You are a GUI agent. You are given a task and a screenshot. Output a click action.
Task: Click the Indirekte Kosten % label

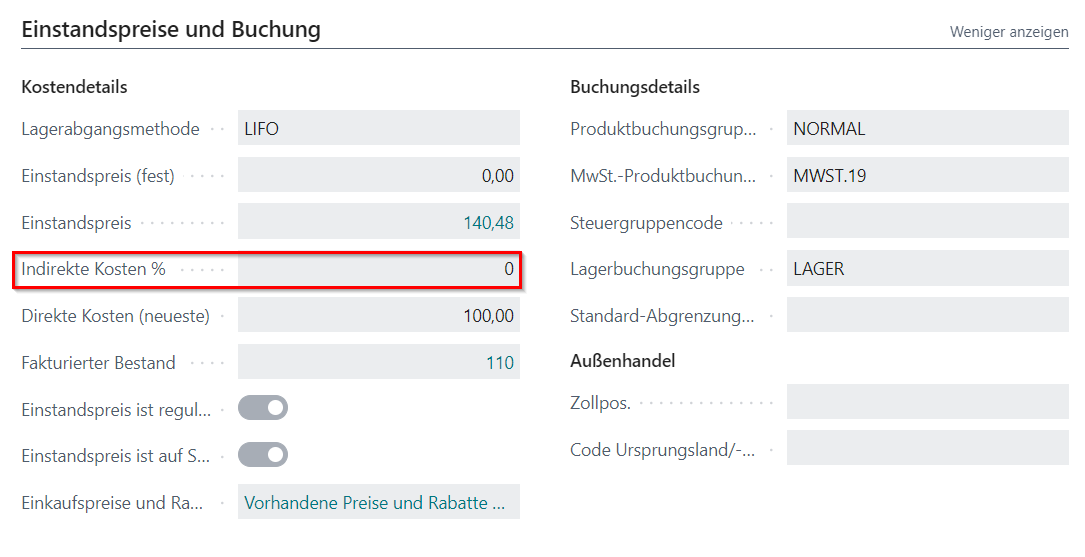pos(93,269)
